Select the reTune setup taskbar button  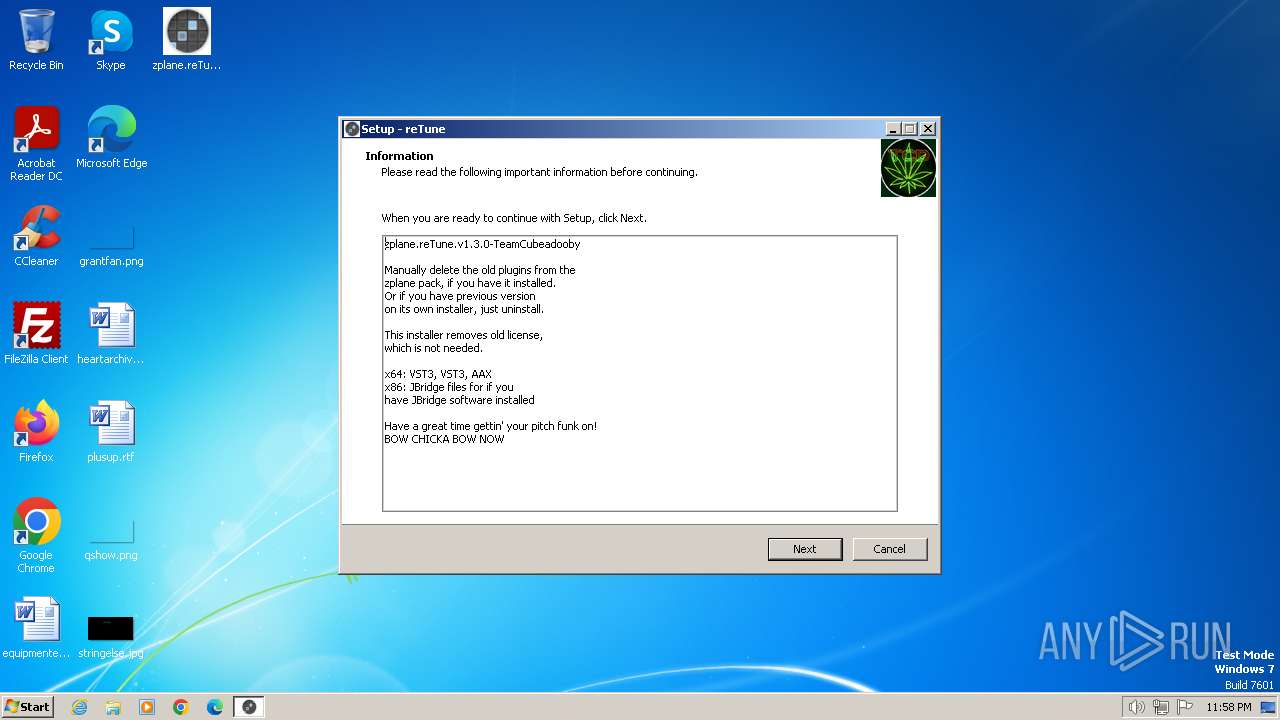[249, 707]
